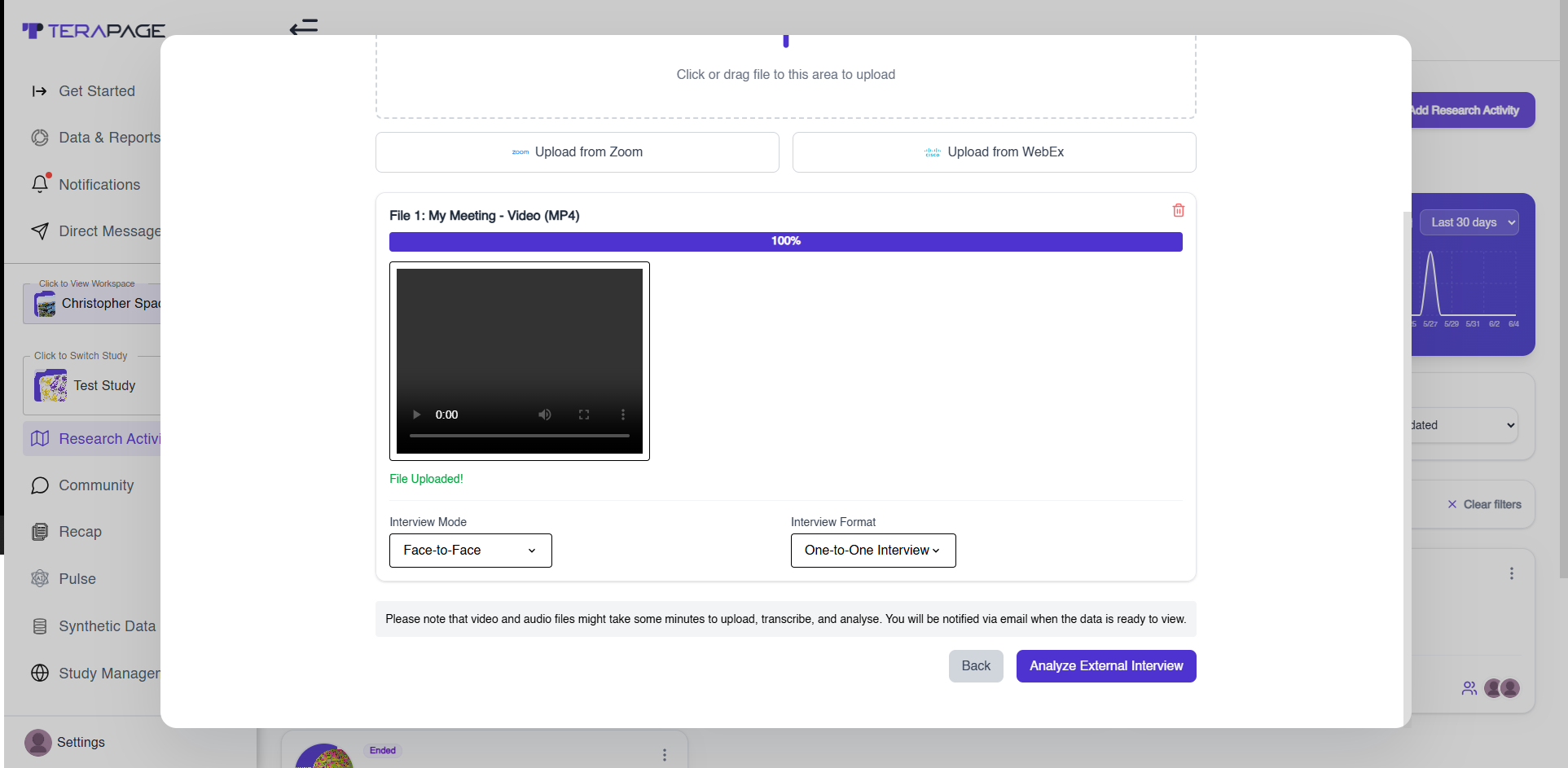Click the Back button

[x=976, y=666]
